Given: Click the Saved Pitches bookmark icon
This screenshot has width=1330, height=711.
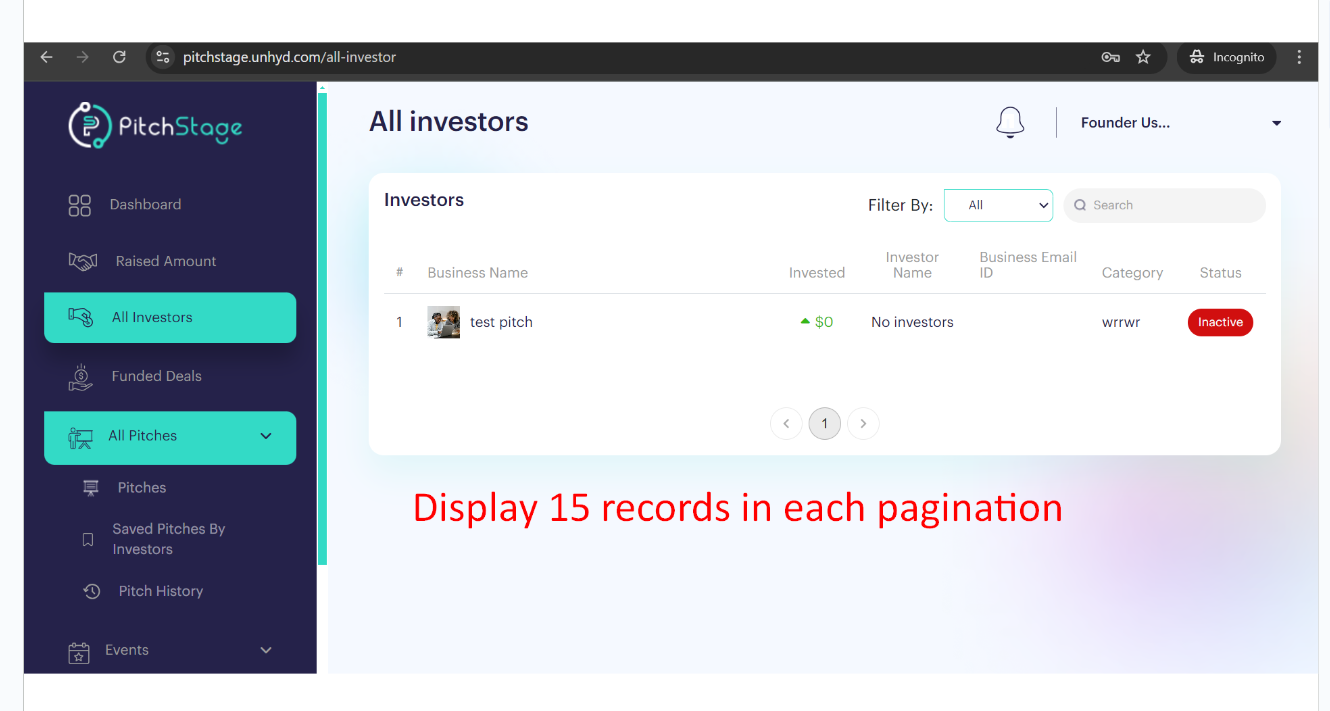Looking at the screenshot, I should click(x=88, y=540).
